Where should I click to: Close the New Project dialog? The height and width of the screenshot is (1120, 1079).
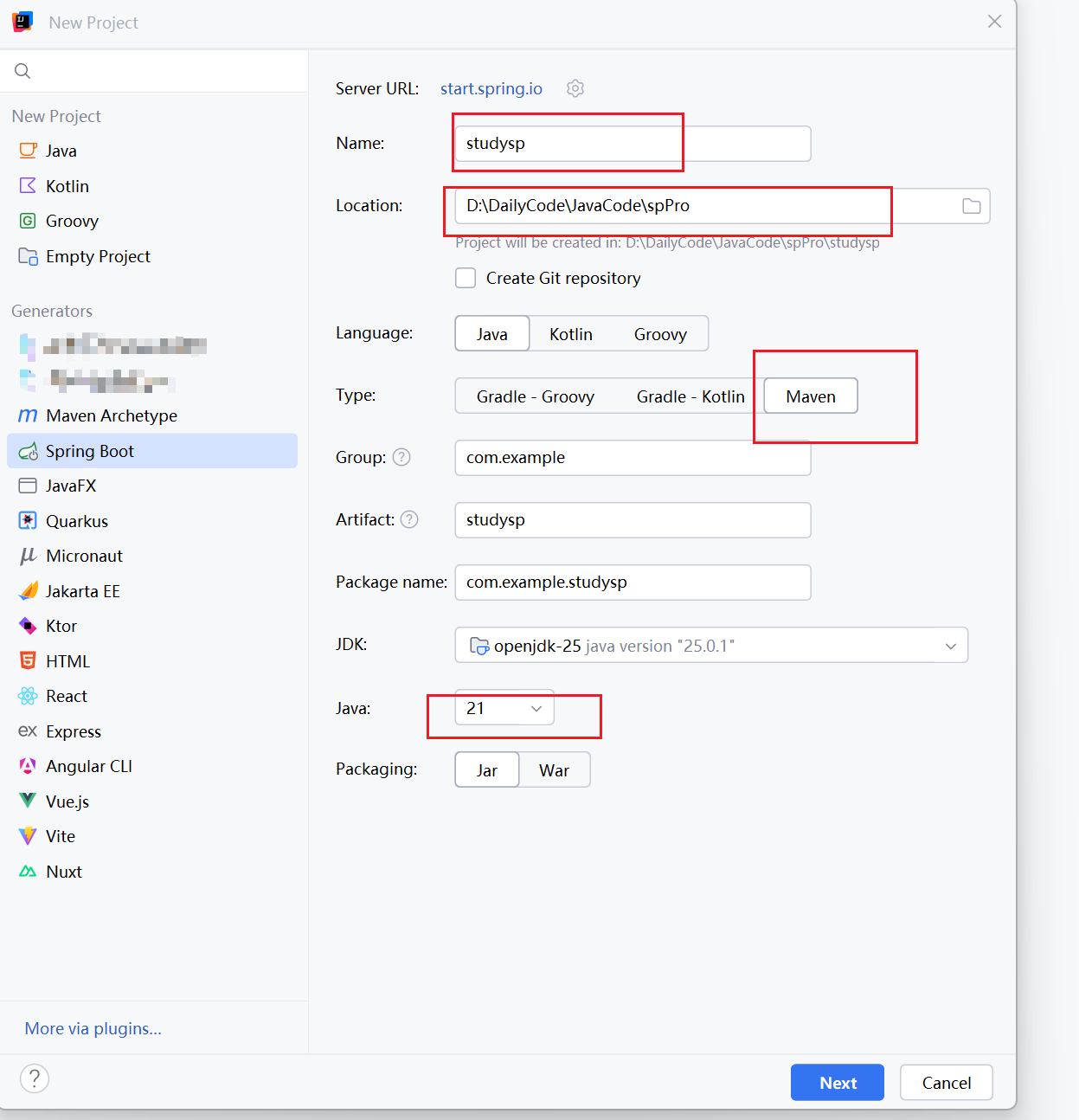pos(995,22)
